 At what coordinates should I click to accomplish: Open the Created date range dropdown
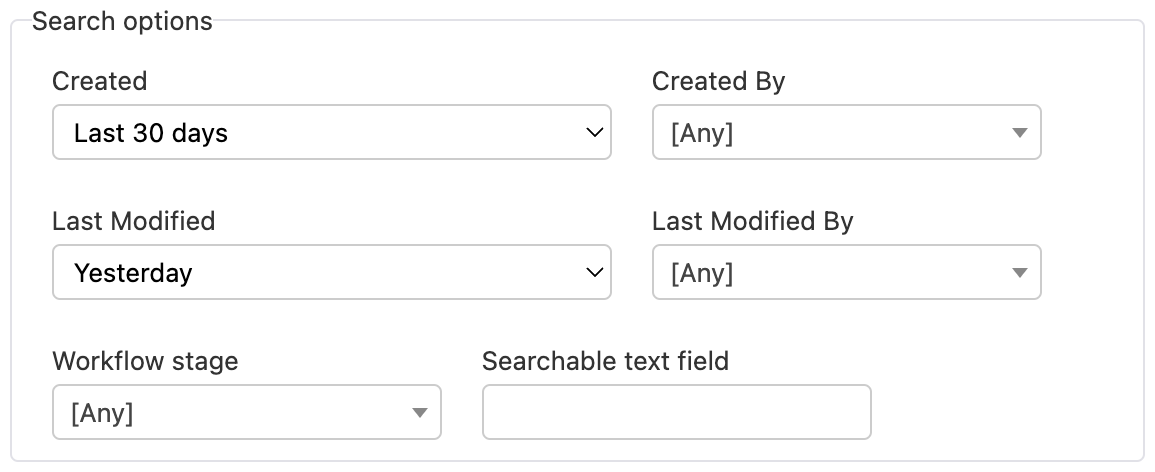(x=331, y=133)
